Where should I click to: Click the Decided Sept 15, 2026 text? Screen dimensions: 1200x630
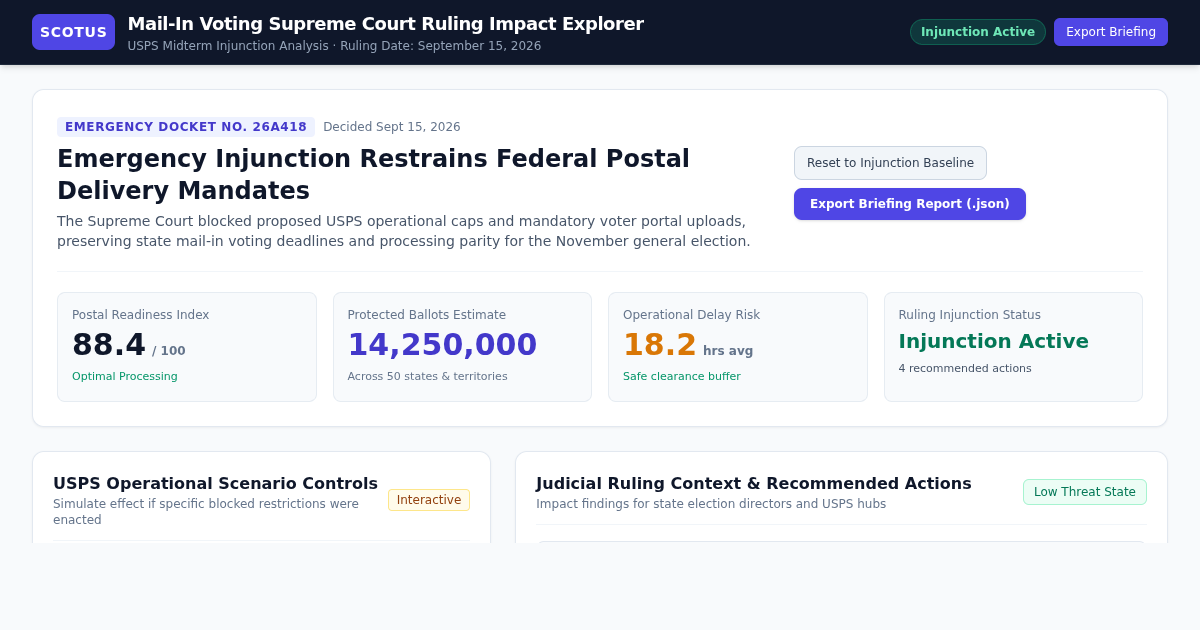392,127
